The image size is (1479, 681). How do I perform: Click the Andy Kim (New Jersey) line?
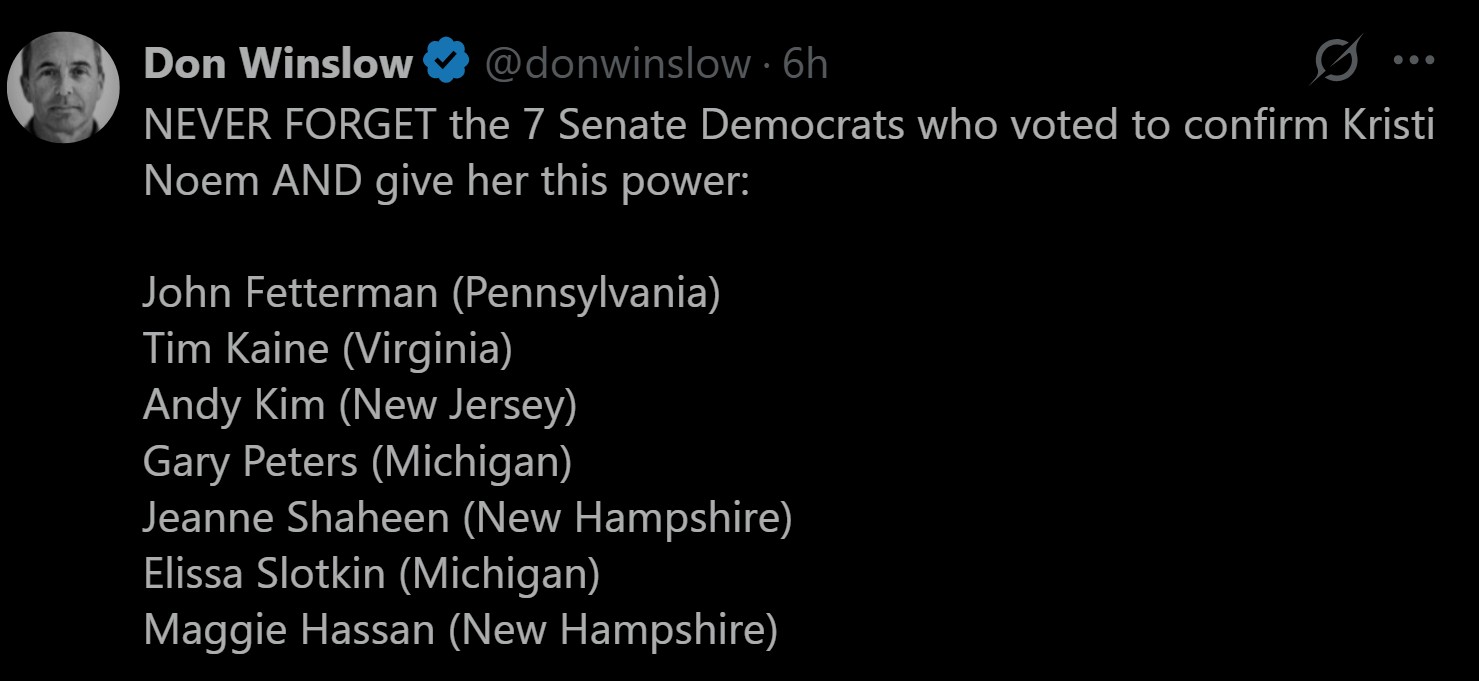click(360, 405)
